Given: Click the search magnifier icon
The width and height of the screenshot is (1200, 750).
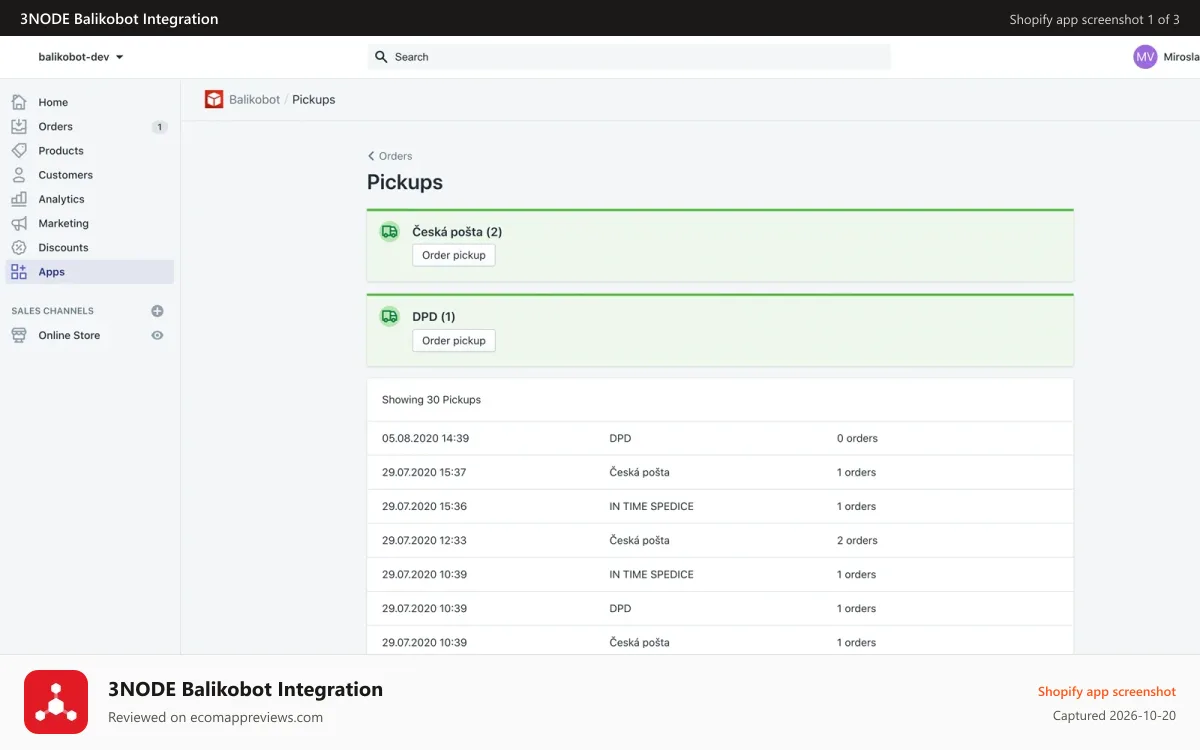Looking at the screenshot, I should click(x=381, y=57).
